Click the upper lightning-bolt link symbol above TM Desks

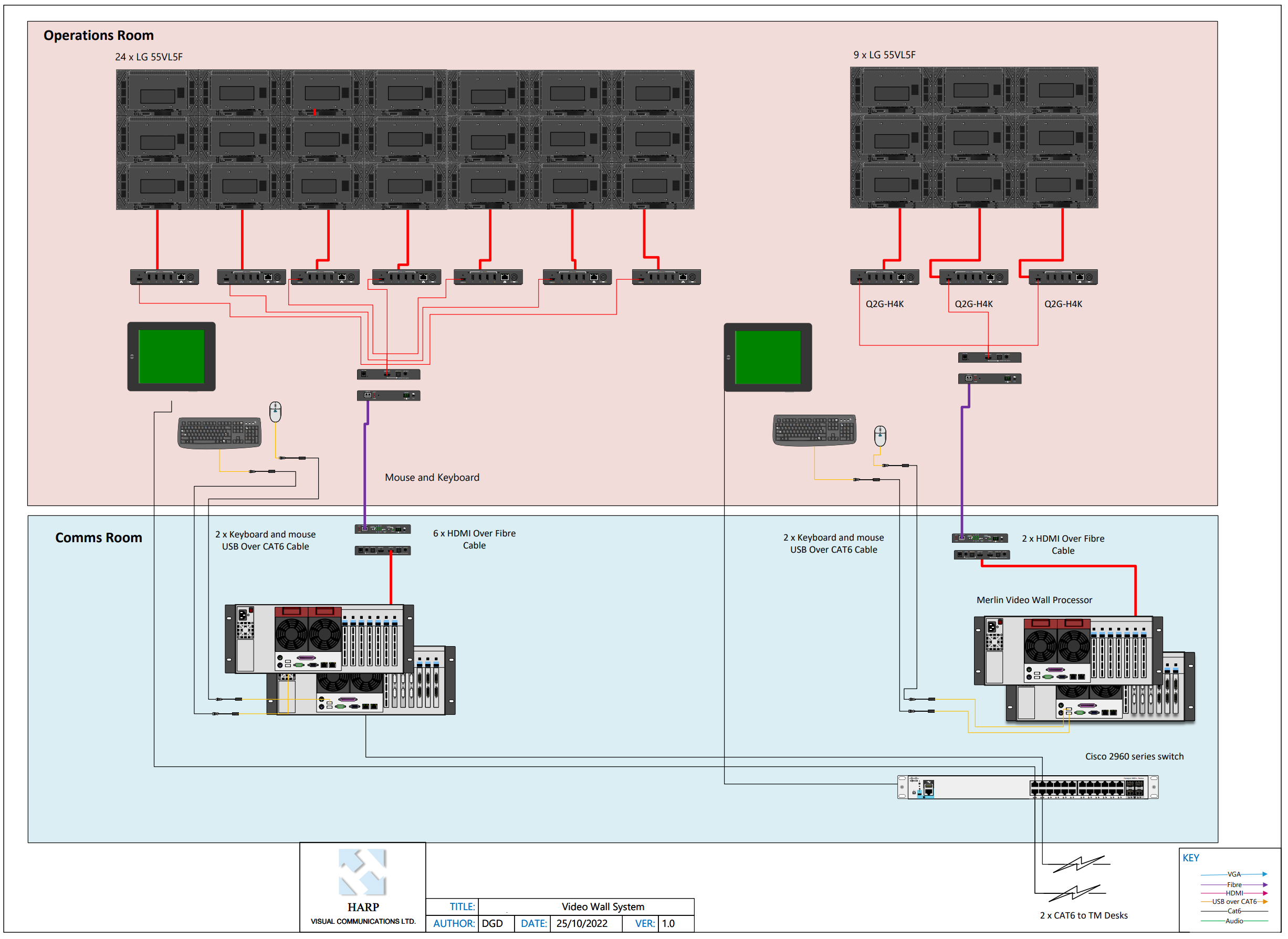(1078, 864)
